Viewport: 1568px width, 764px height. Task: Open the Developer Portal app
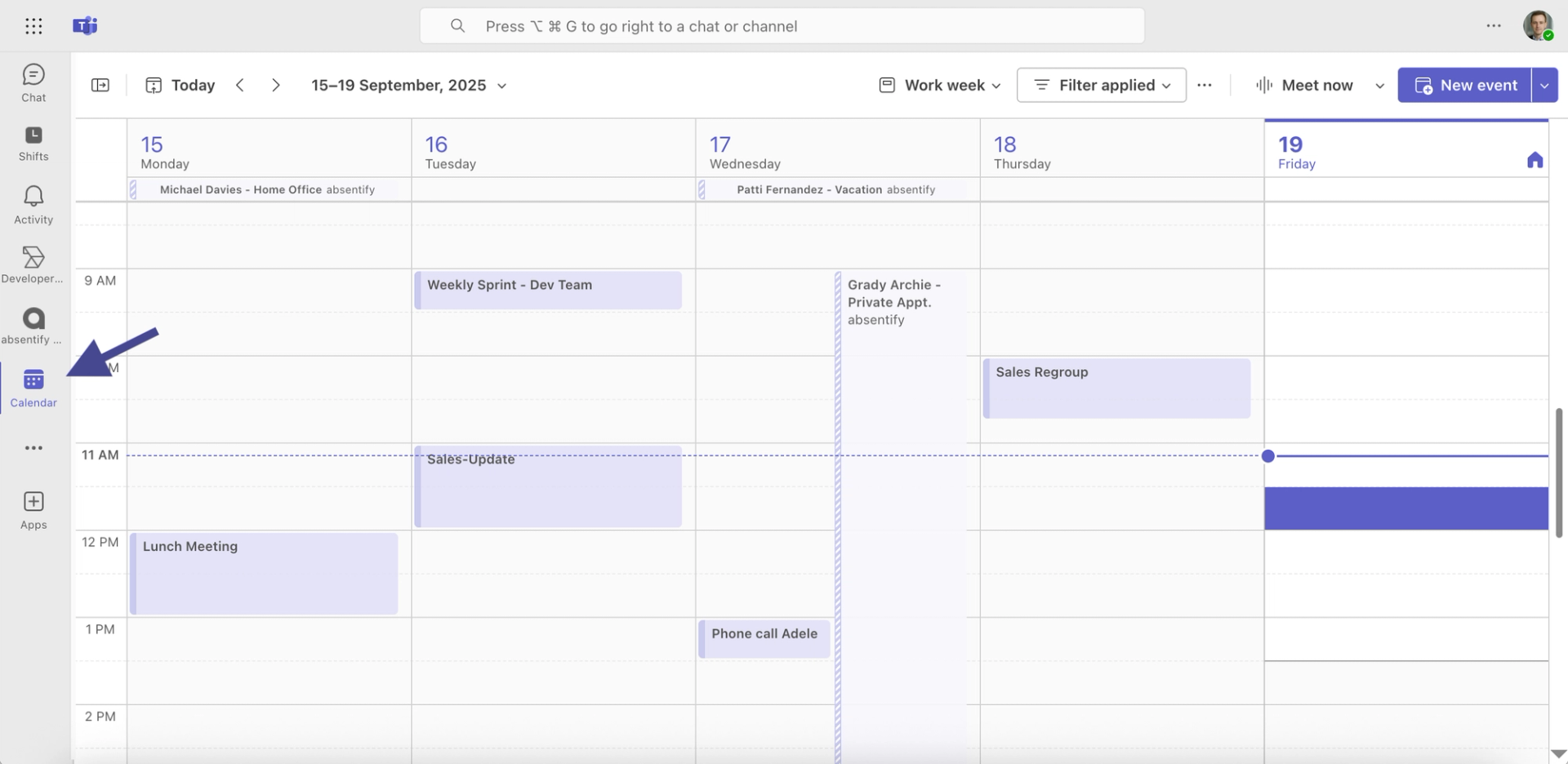pos(33,265)
